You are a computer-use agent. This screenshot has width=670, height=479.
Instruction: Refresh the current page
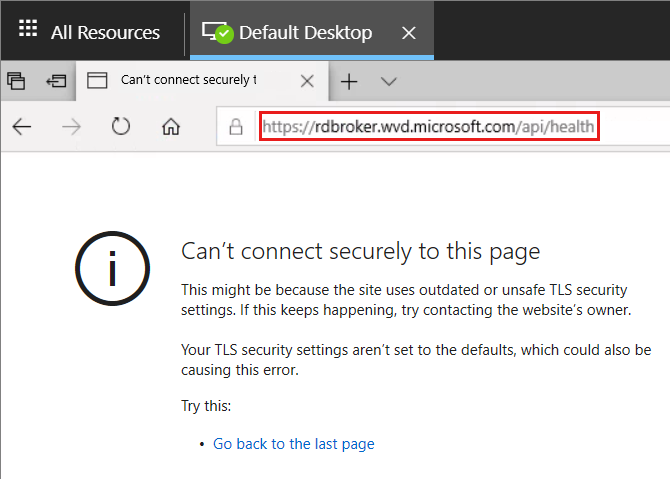tap(121, 127)
